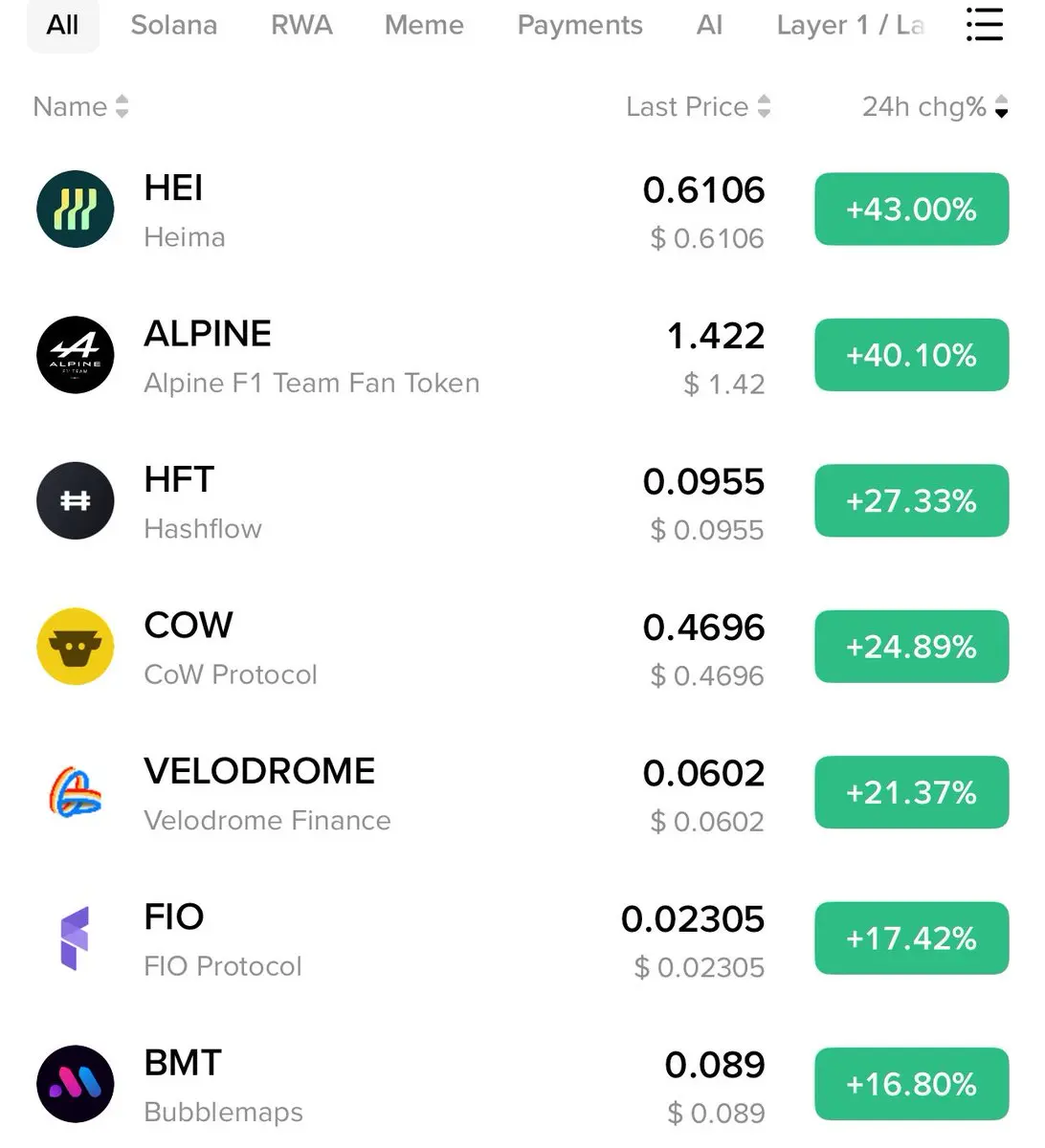The height and width of the screenshot is (1148, 1045).
Task: Tap the BMT Bubblemaps logo
Action: click(x=76, y=1084)
